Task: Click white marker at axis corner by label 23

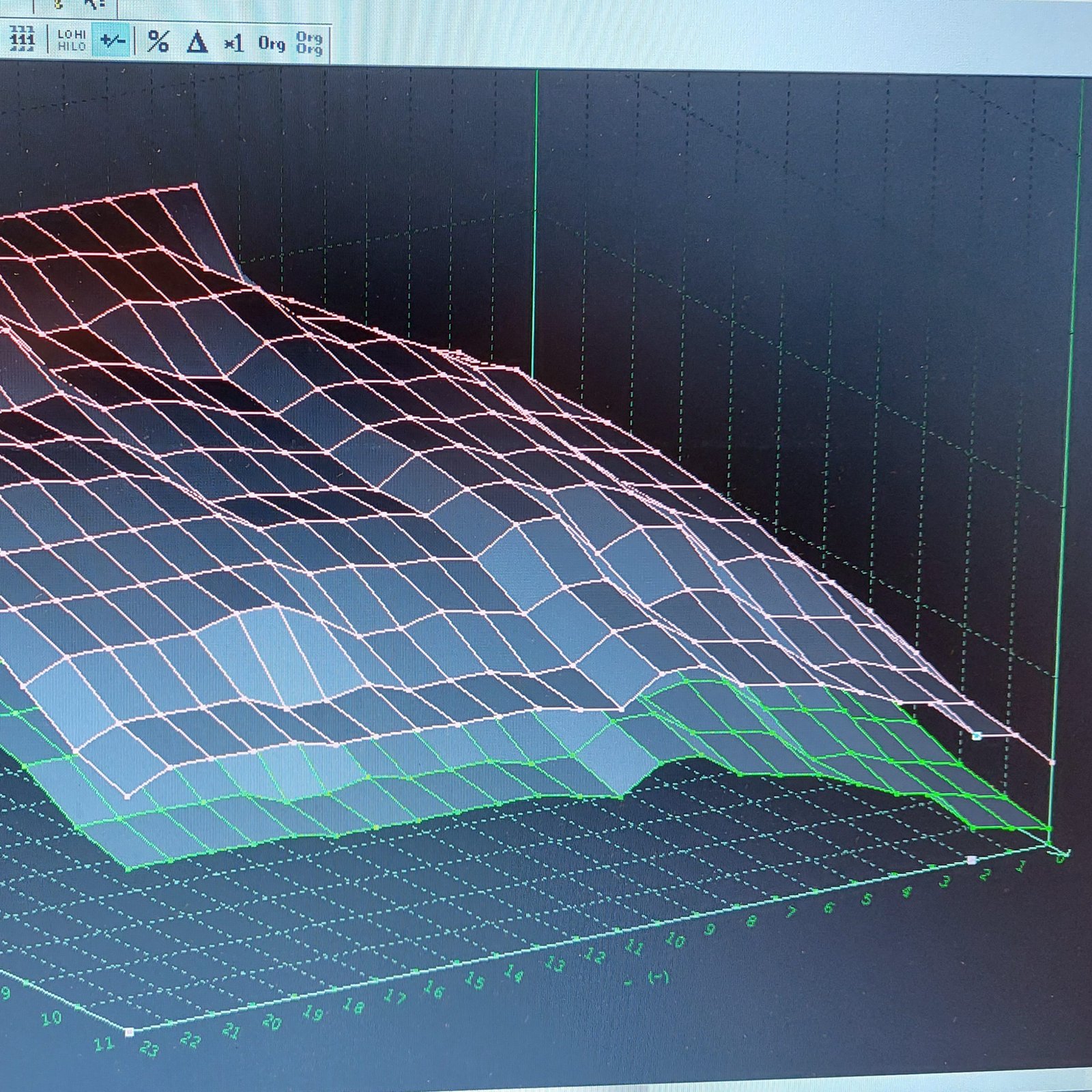Action: pyautogui.click(x=130, y=1033)
